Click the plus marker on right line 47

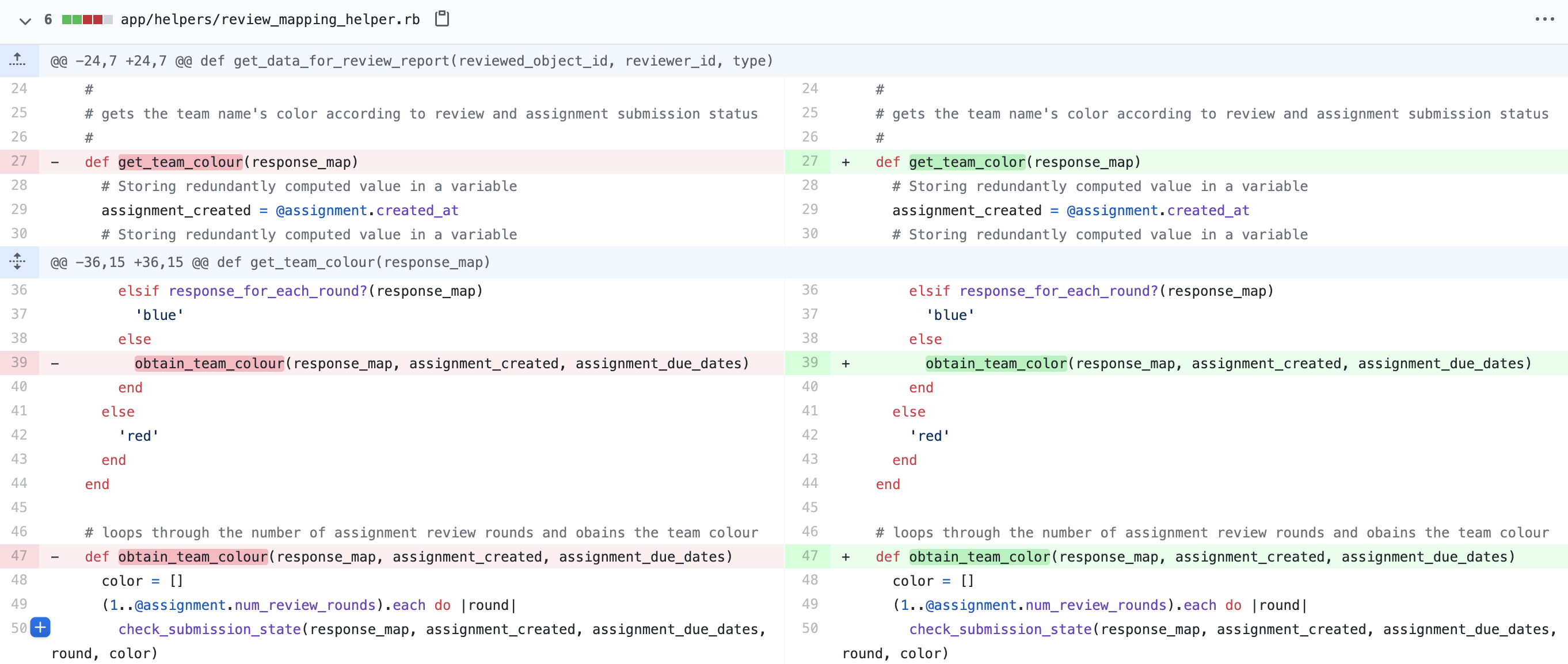tap(846, 557)
